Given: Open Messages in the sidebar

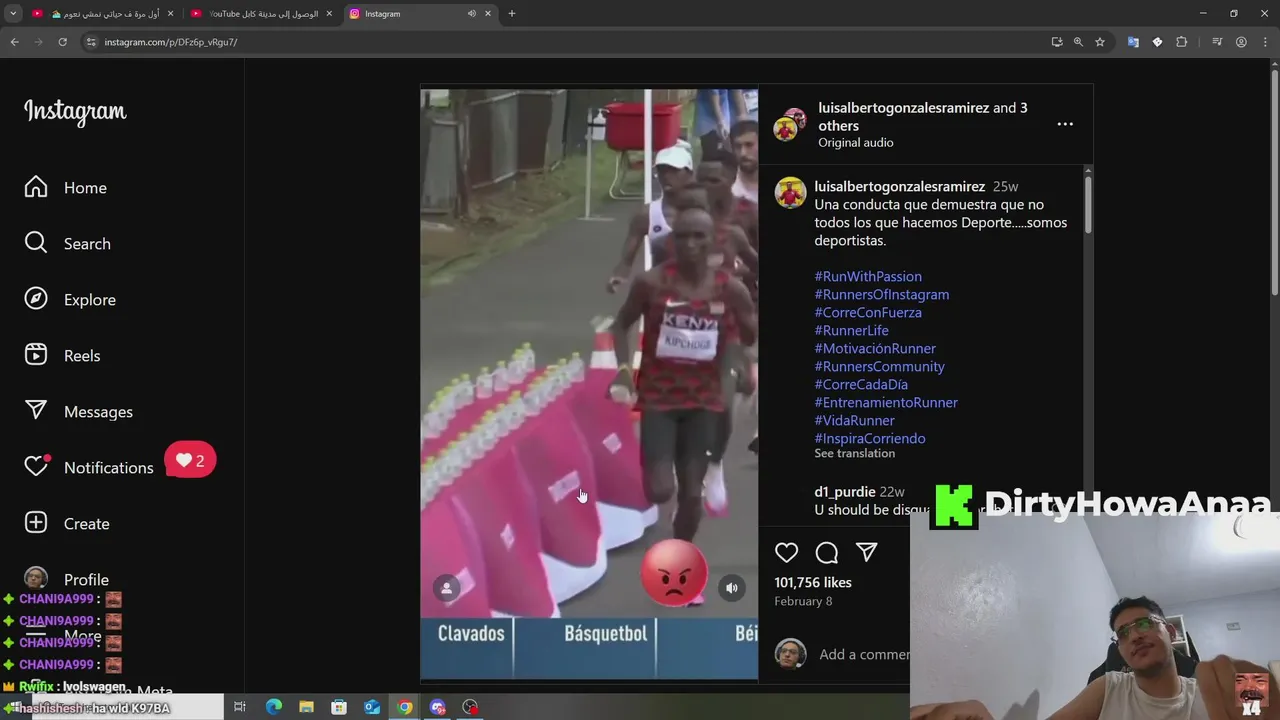Looking at the screenshot, I should (78, 412).
